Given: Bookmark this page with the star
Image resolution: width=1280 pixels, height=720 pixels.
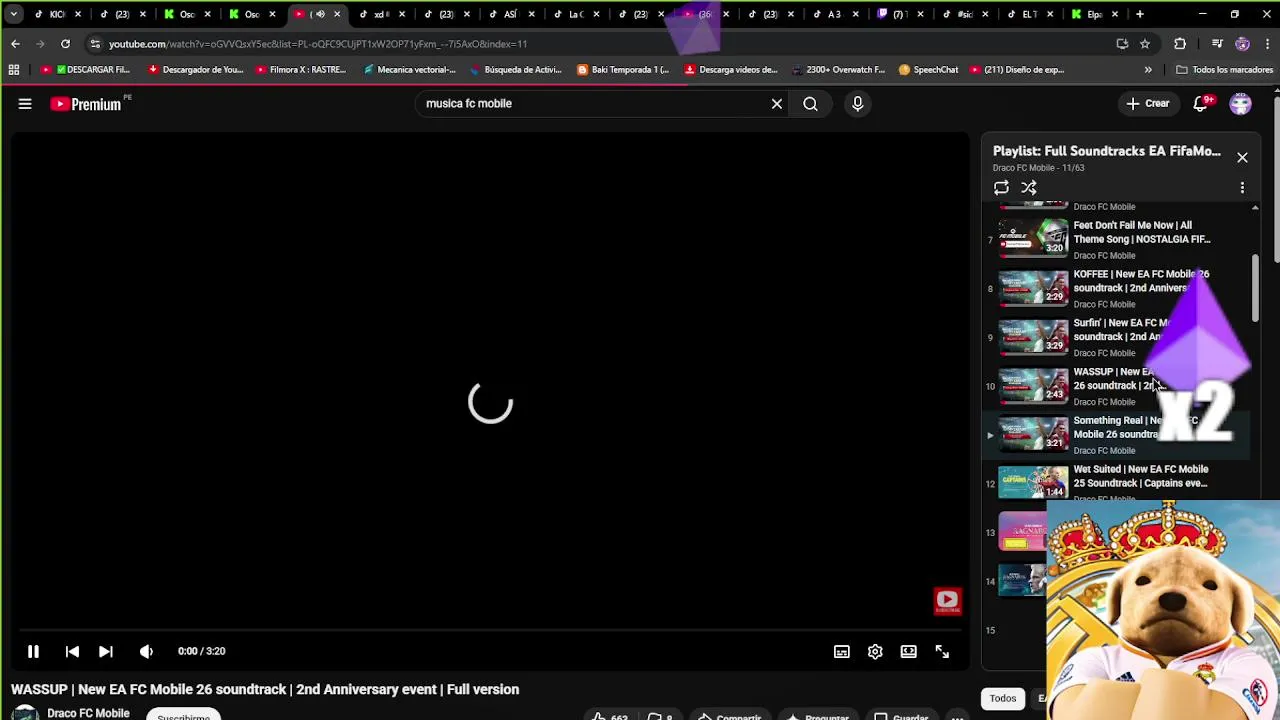Looking at the screenshot, I should [x=1145, y=44].
